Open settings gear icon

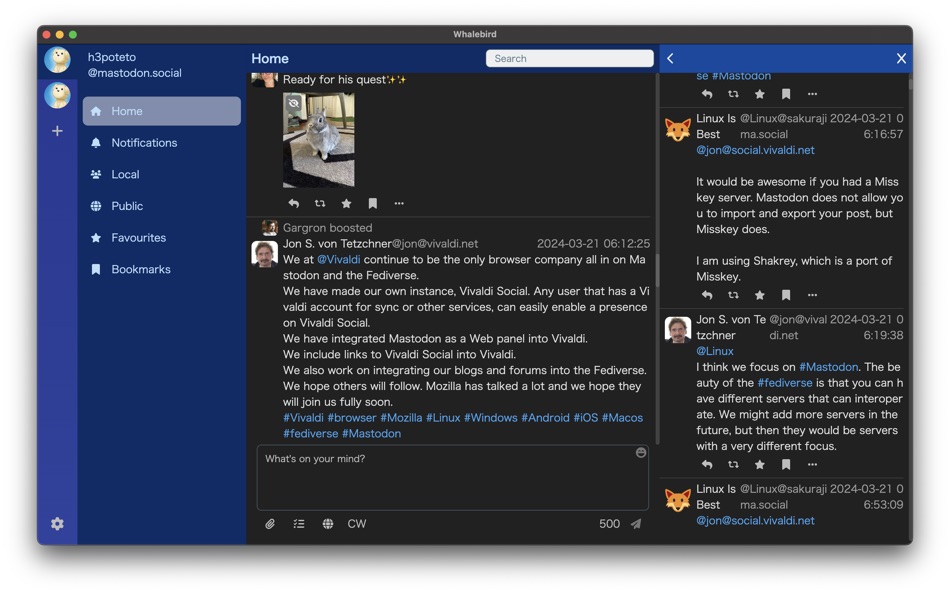pyautogui.click(x=57, y=524)
